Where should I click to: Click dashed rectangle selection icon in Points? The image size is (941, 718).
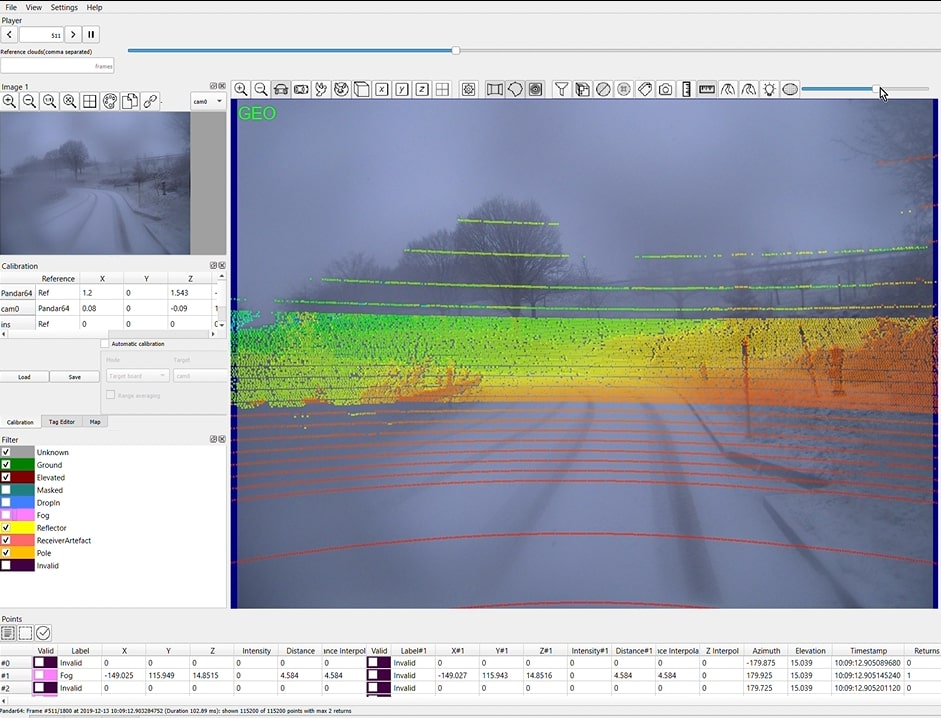click(x=25, y=633)
